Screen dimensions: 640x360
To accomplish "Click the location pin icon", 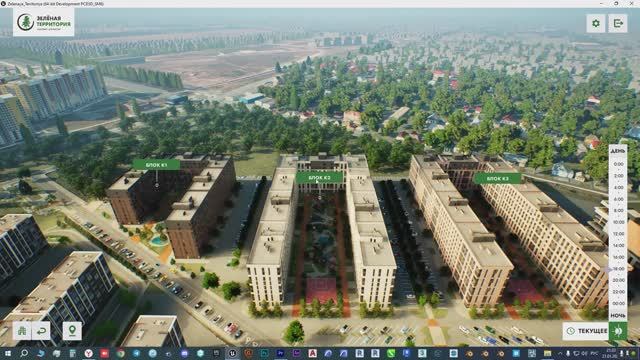I will [x=72, y=331].
